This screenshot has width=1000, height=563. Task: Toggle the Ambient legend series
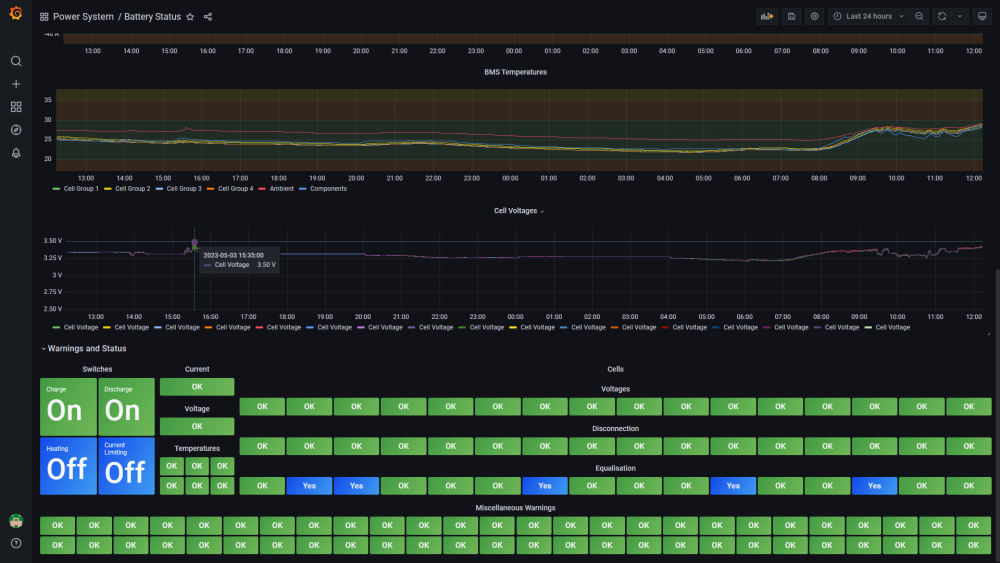tap(276, 189)
